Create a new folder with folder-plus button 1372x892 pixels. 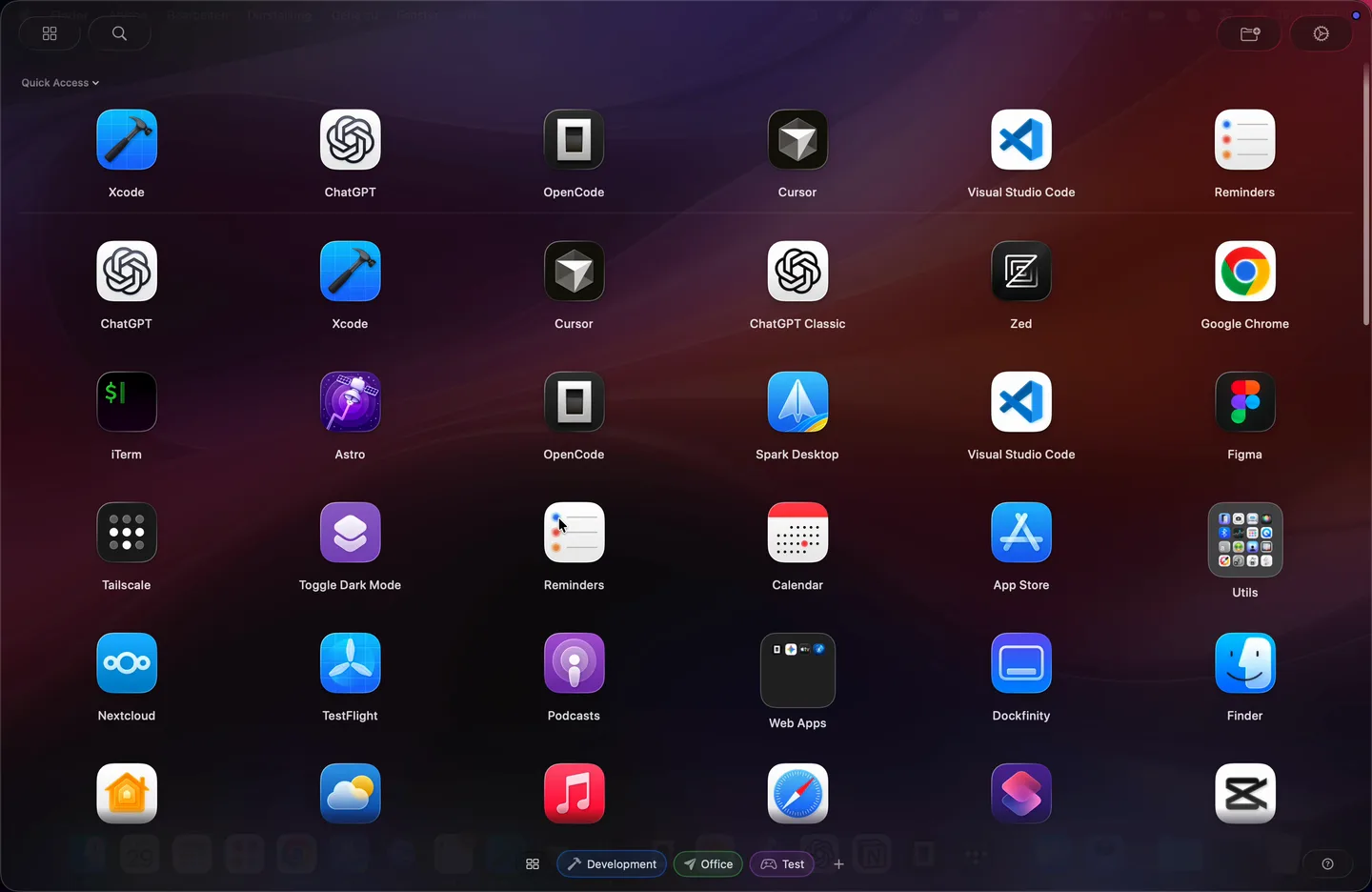1250,33
